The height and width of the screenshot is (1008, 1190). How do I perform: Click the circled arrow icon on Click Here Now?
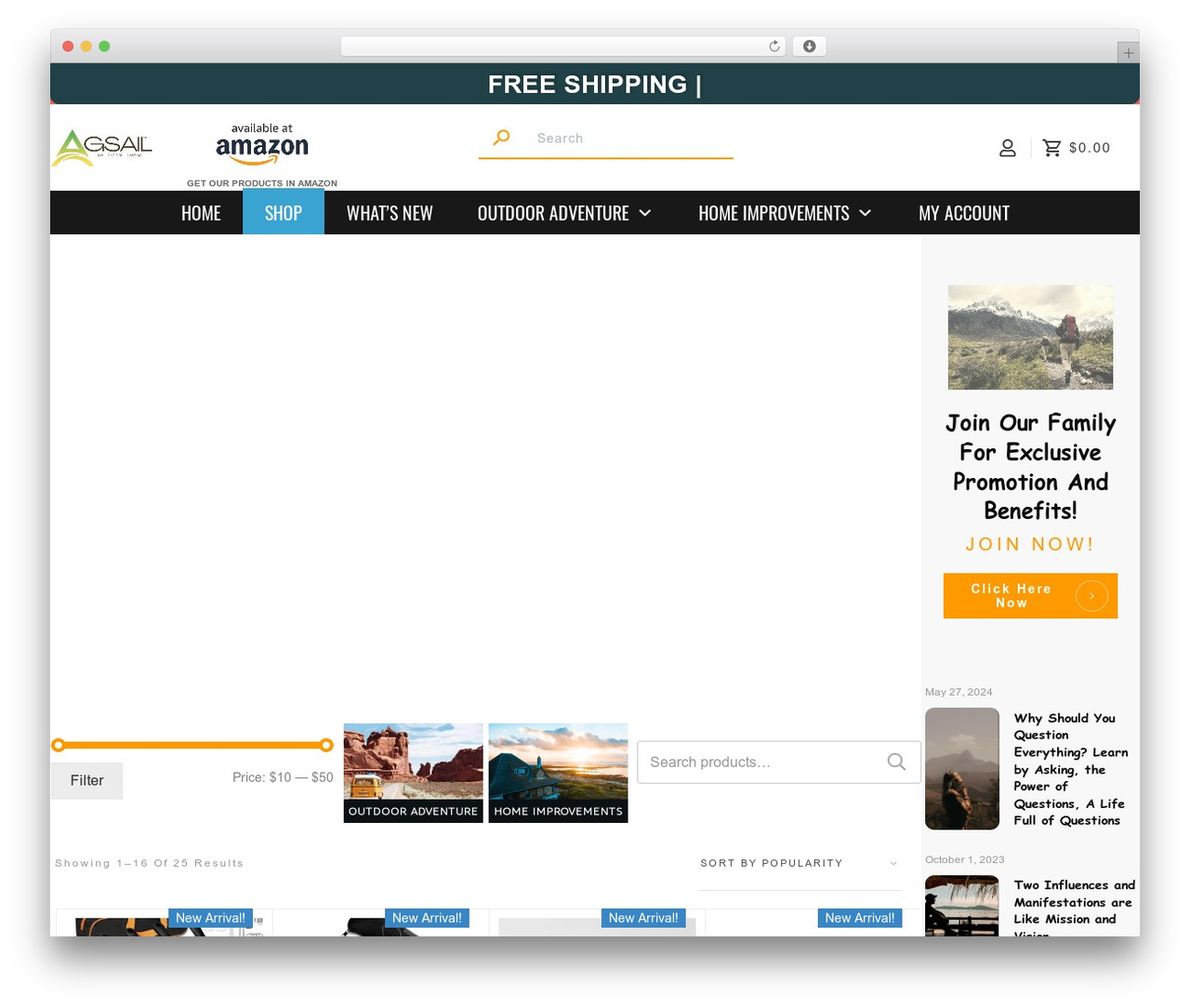1091,595
